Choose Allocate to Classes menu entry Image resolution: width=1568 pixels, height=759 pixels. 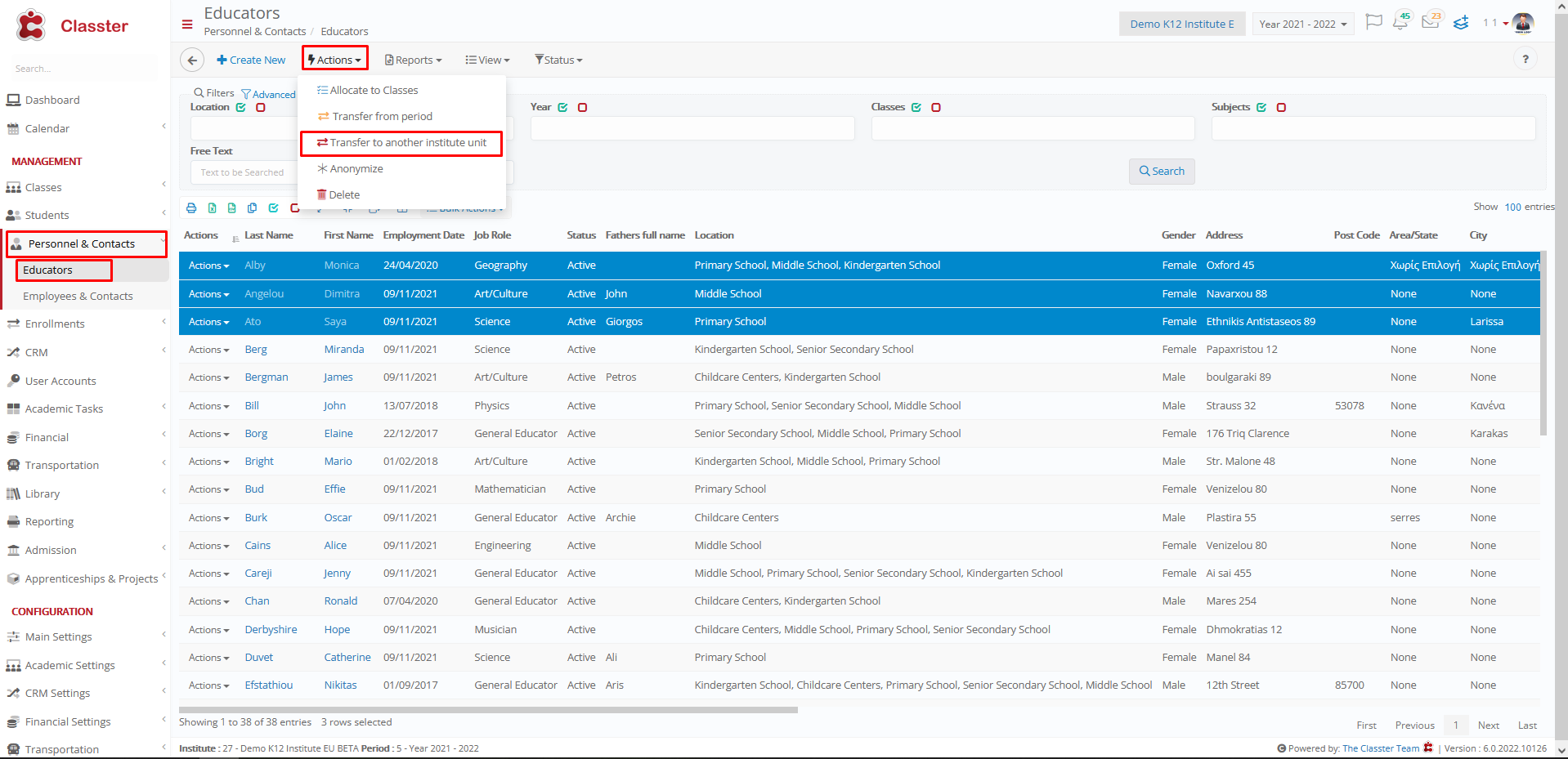(x=368, y=90)
